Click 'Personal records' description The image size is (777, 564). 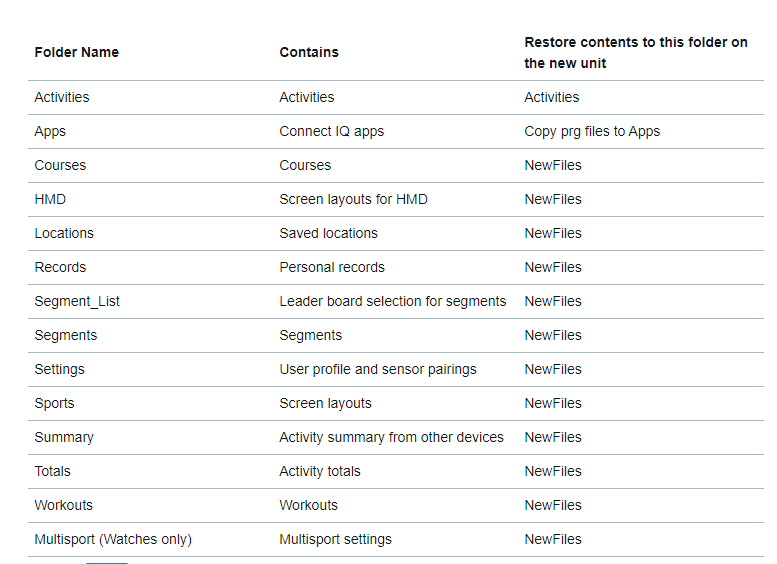[332, 267]
